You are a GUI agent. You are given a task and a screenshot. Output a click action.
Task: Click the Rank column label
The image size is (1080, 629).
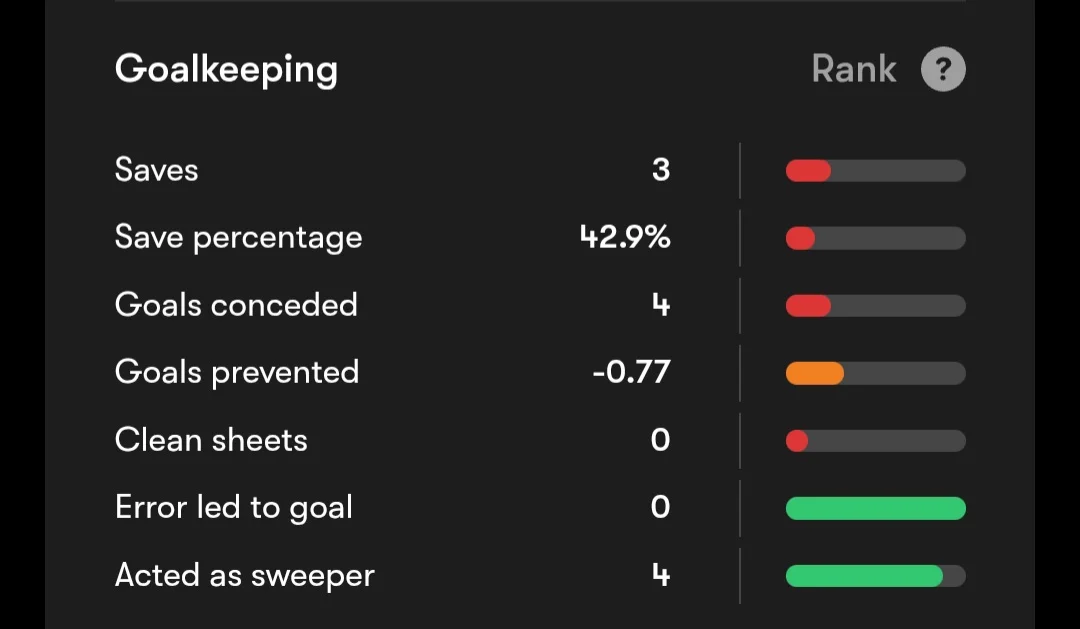(x=854, y=69)
